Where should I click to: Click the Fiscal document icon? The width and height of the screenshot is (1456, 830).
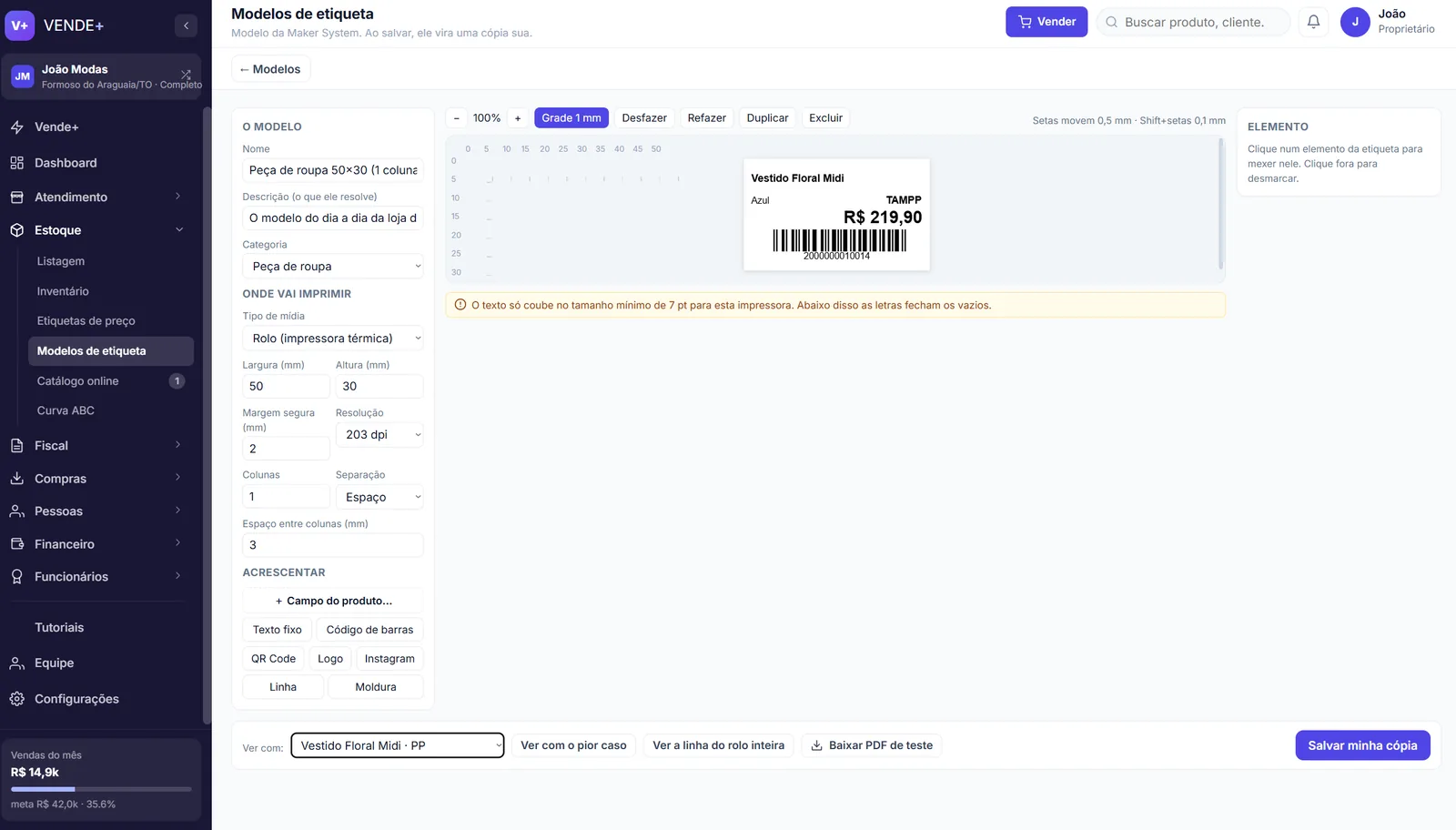16,446
